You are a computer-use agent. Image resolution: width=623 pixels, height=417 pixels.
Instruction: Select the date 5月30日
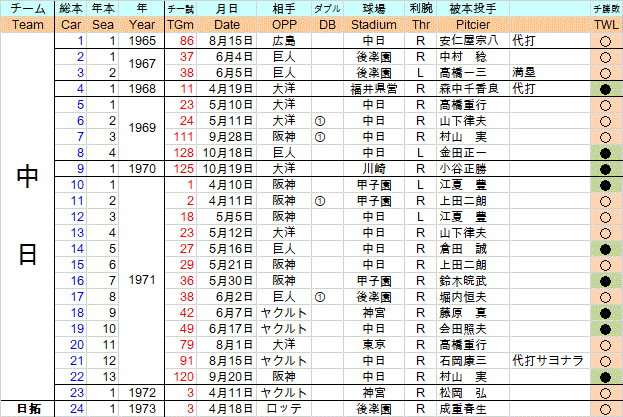(x=231, y=281)
